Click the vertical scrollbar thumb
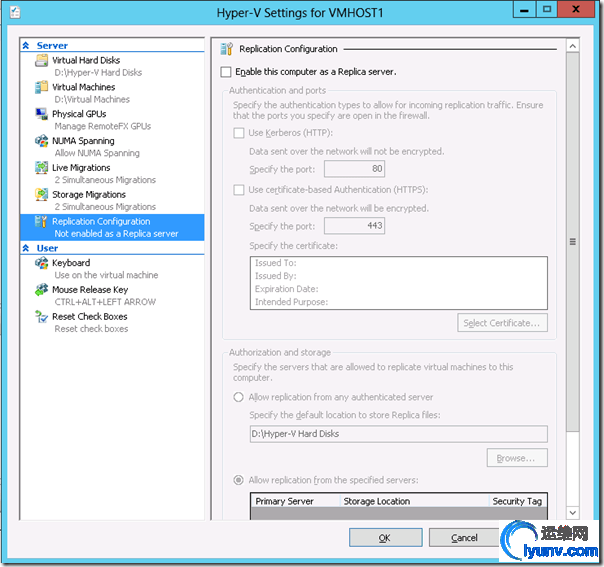This screenshot has height=567, width=604. point(573,242)
